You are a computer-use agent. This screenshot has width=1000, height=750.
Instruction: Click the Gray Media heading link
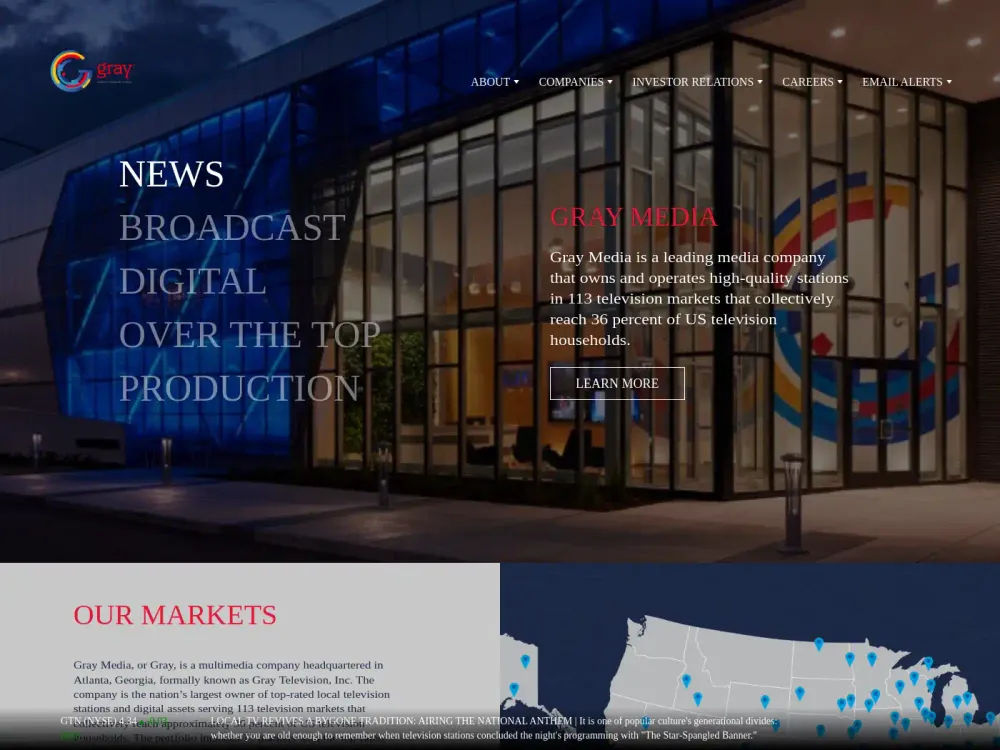click(x=633, y=217)
